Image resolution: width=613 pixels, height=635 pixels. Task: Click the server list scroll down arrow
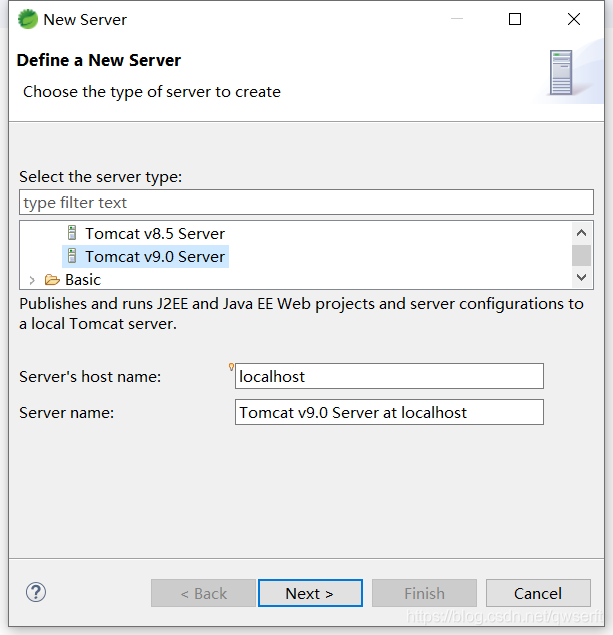click(581, 277)
